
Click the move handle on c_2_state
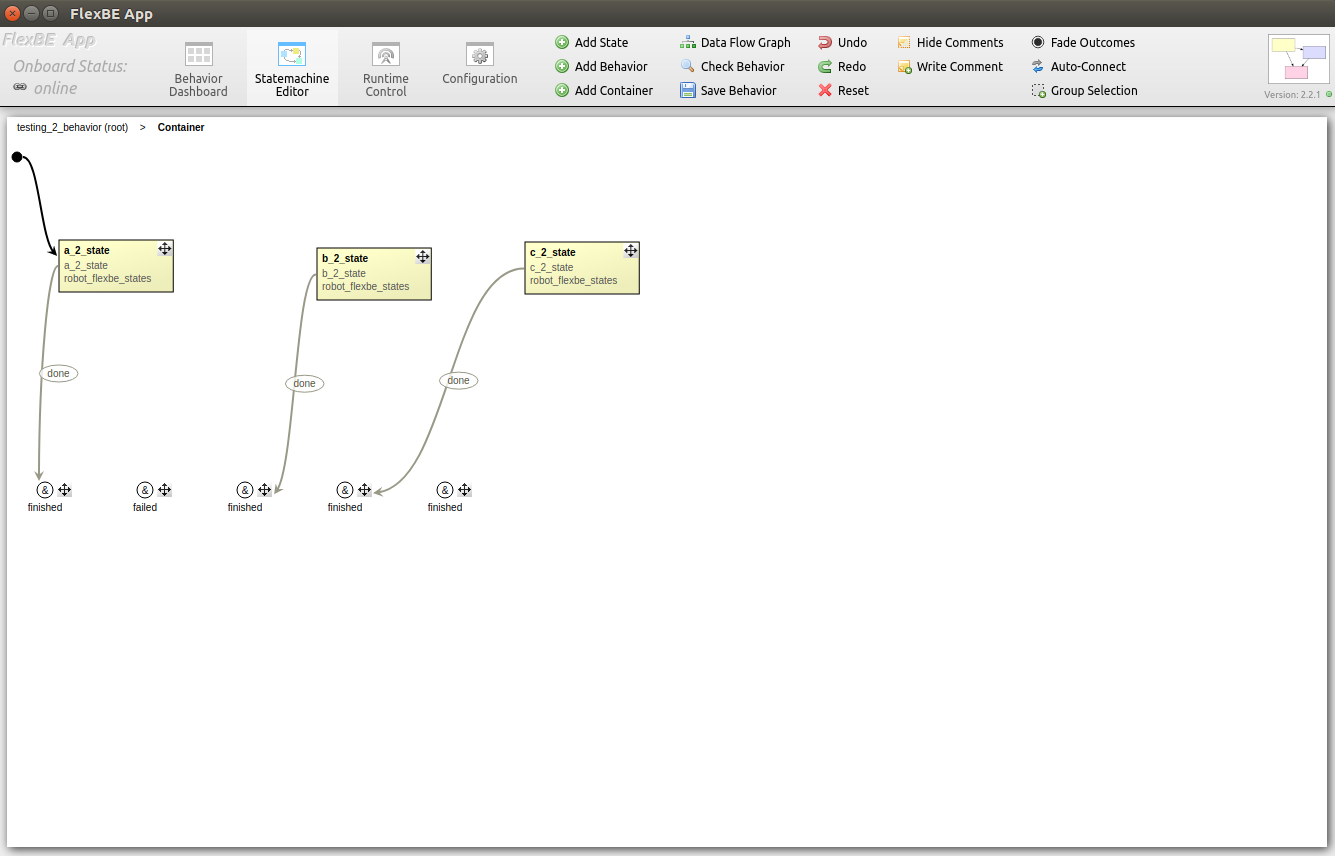coord(631,250)
